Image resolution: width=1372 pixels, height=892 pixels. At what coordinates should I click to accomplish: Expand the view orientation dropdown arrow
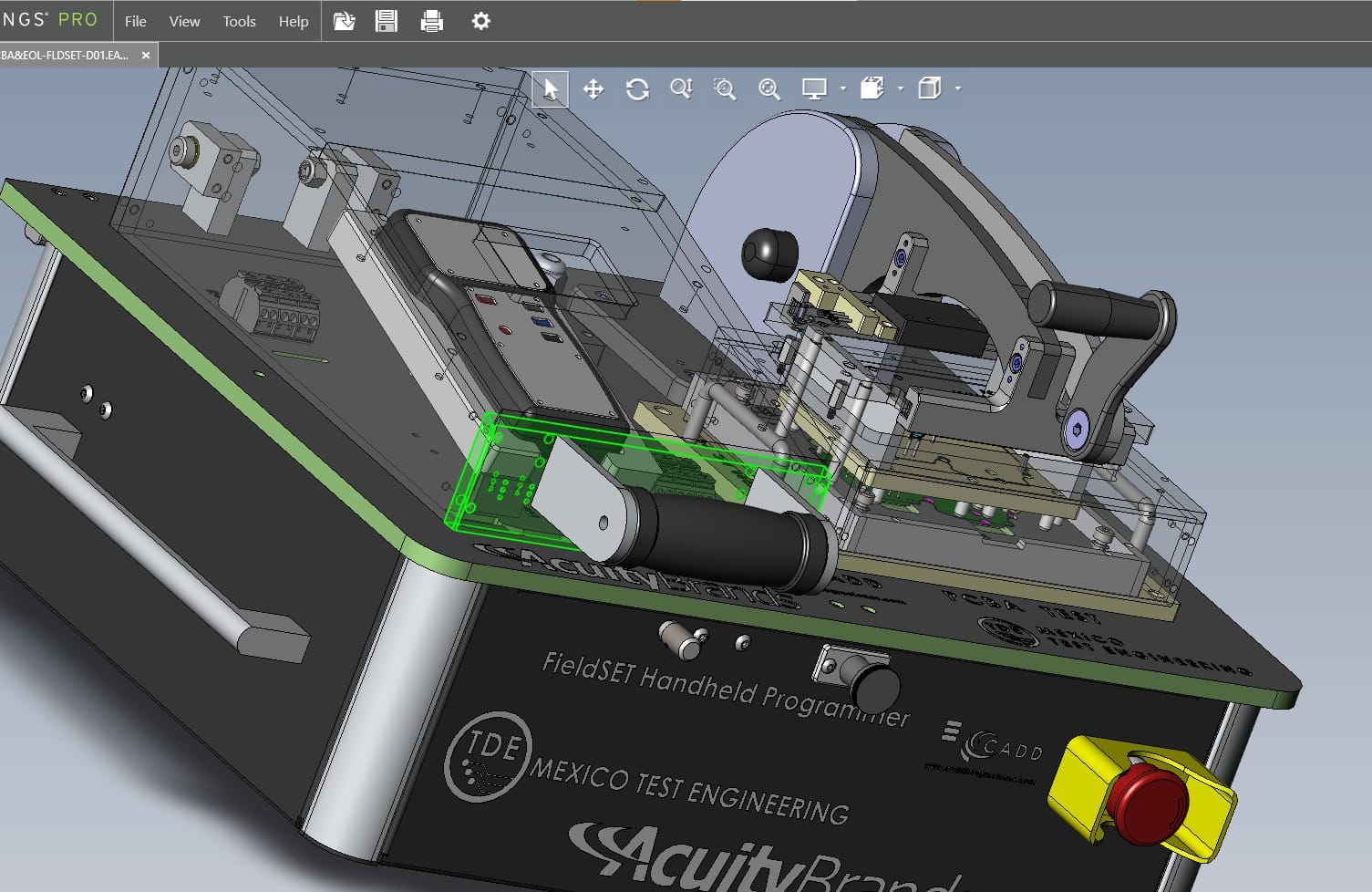pos(901,89)
